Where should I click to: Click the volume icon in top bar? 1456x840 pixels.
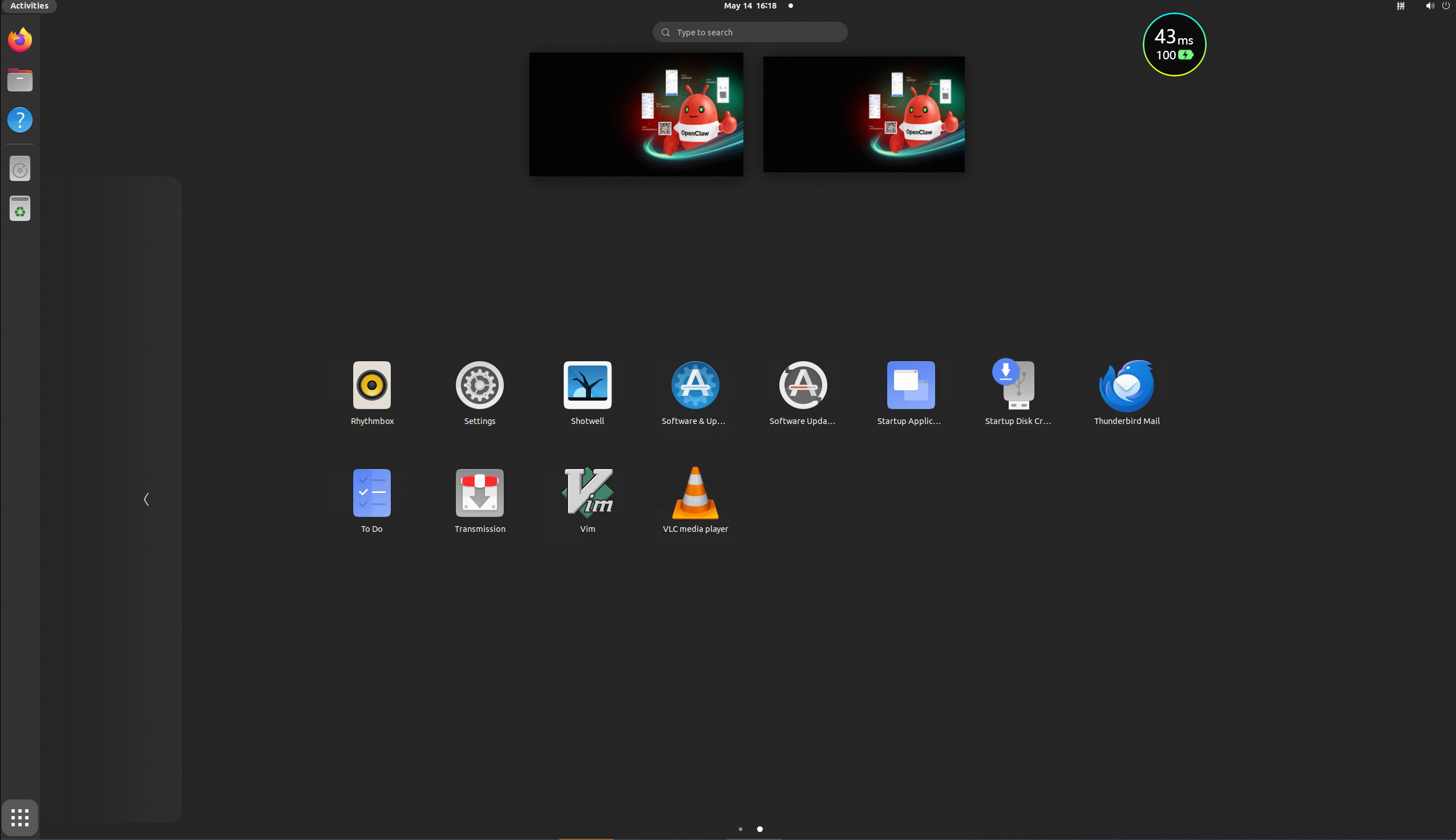pos(1430,6)
